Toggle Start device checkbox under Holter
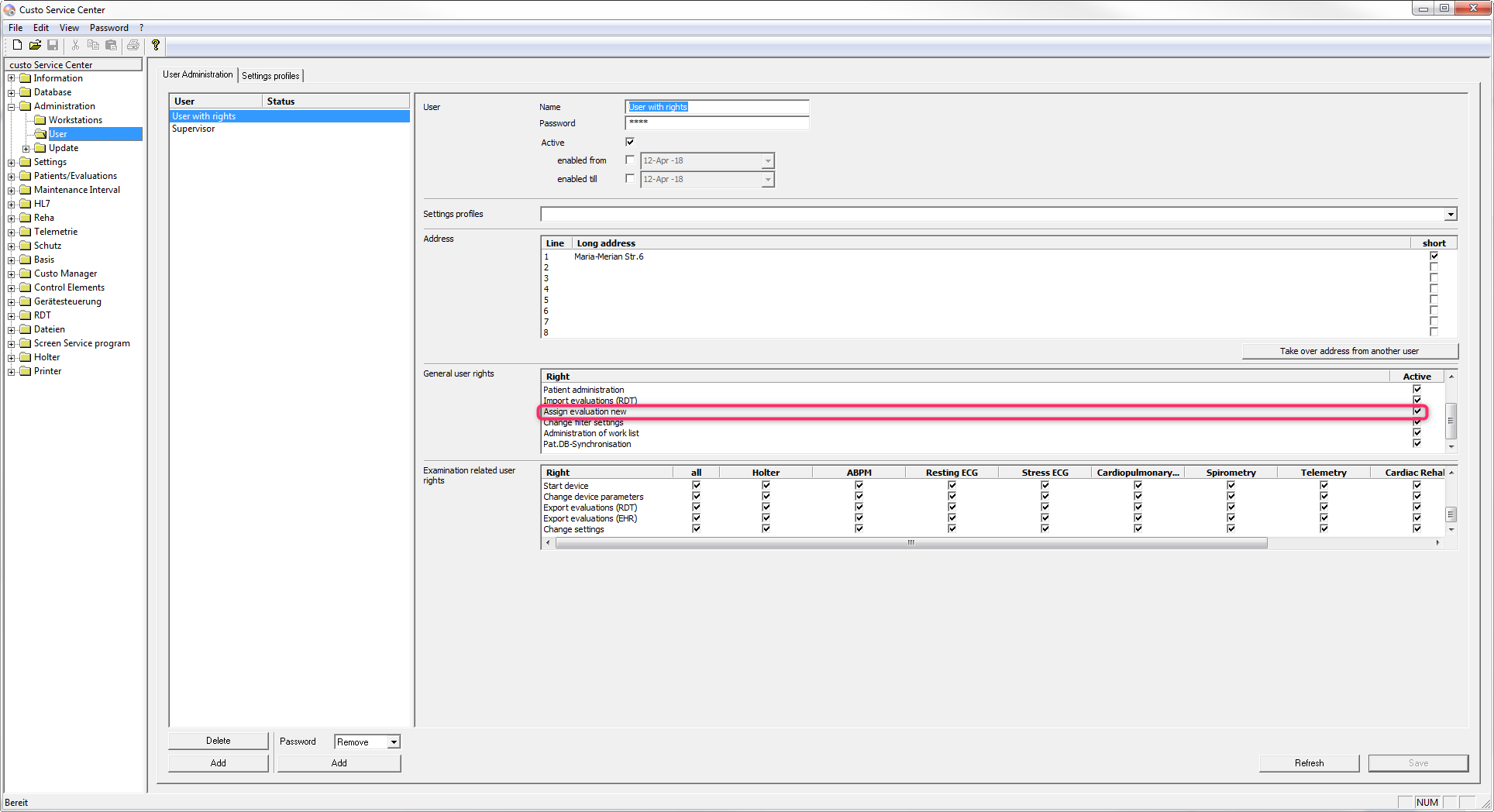The width and height of the screenshot is (1494, 812). click(766, 486)
